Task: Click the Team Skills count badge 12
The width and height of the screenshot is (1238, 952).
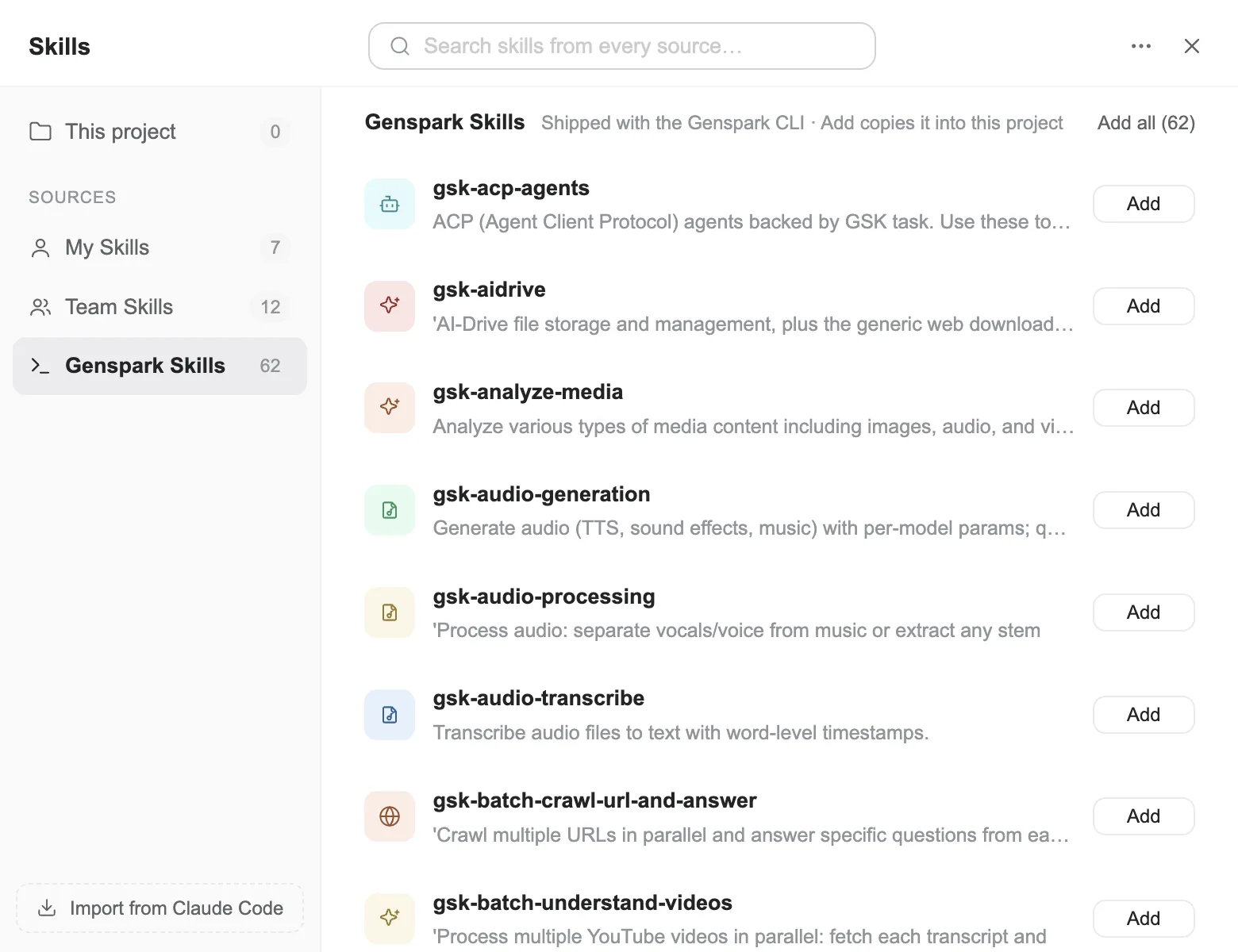Action: point(271,307)
